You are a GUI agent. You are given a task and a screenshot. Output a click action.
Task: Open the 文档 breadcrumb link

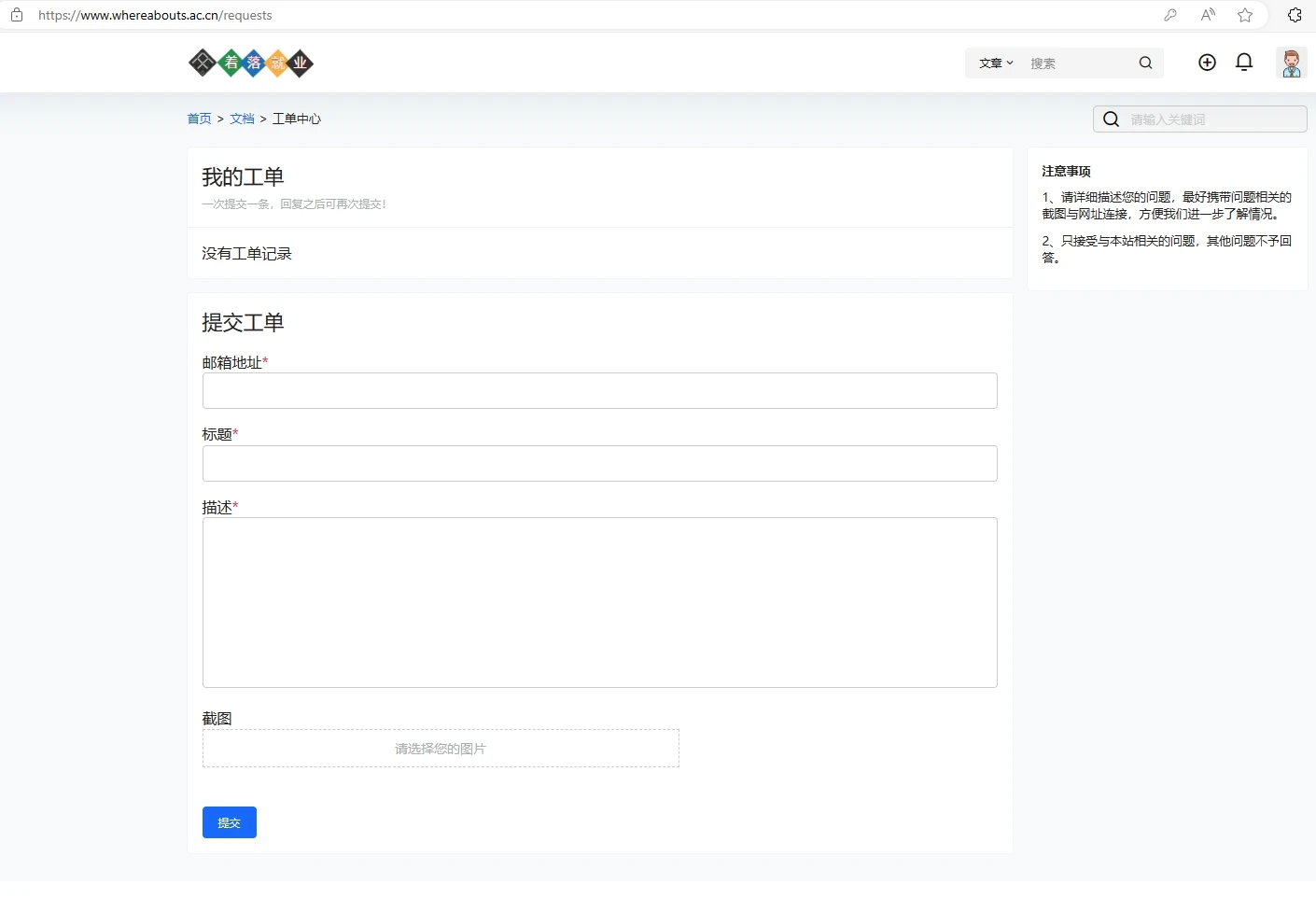[242, 119]
